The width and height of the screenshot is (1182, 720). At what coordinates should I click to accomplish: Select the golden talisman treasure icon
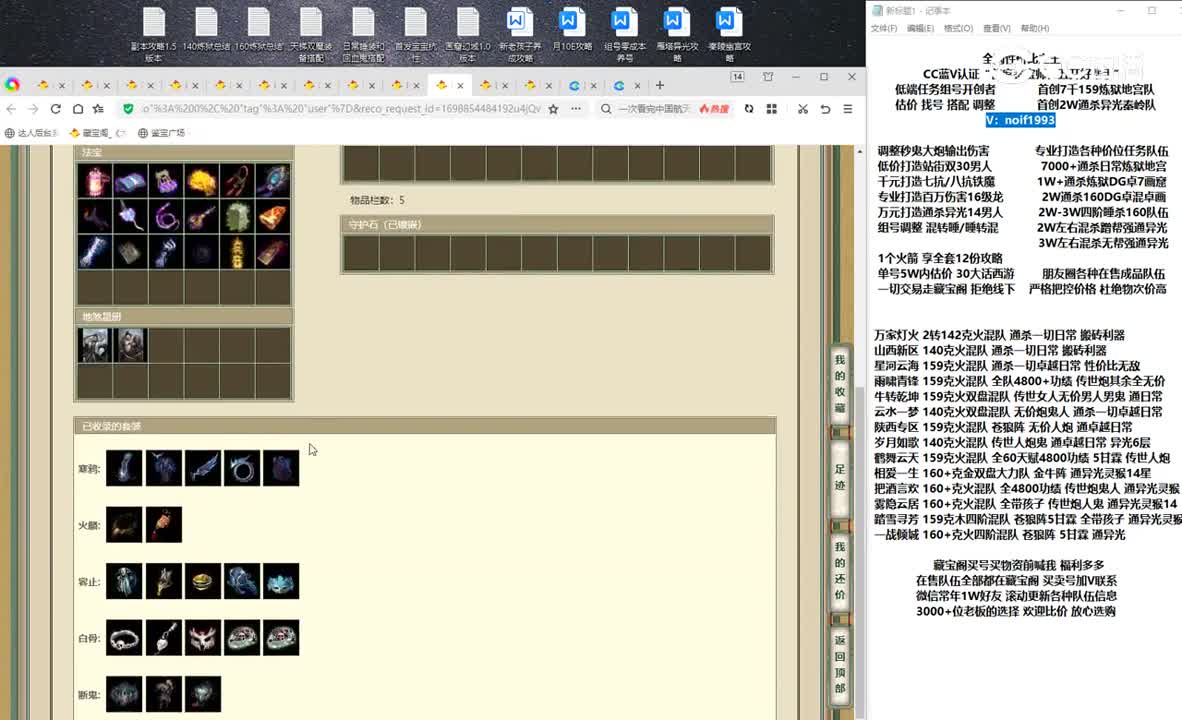pyautogui.click(x=237, y=253)
